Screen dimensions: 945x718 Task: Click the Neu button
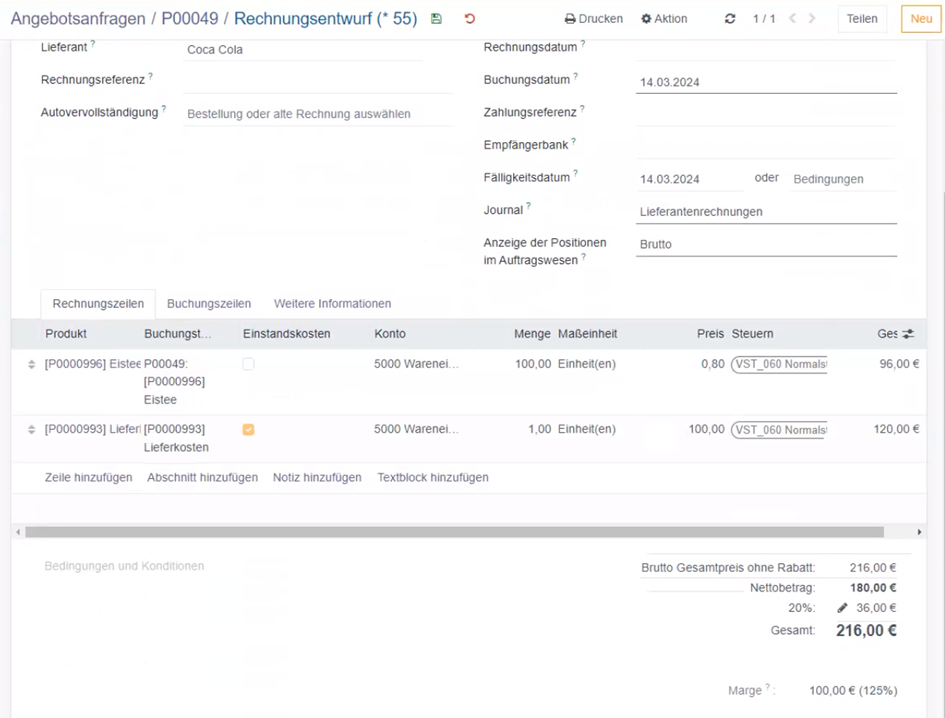pos(920,19)
